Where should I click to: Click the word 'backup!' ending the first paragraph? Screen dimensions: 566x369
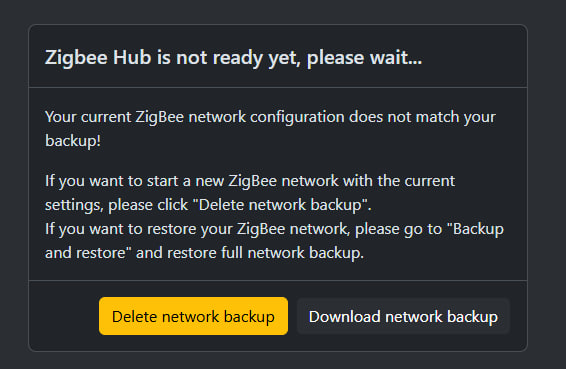click(x=73, y=141)
